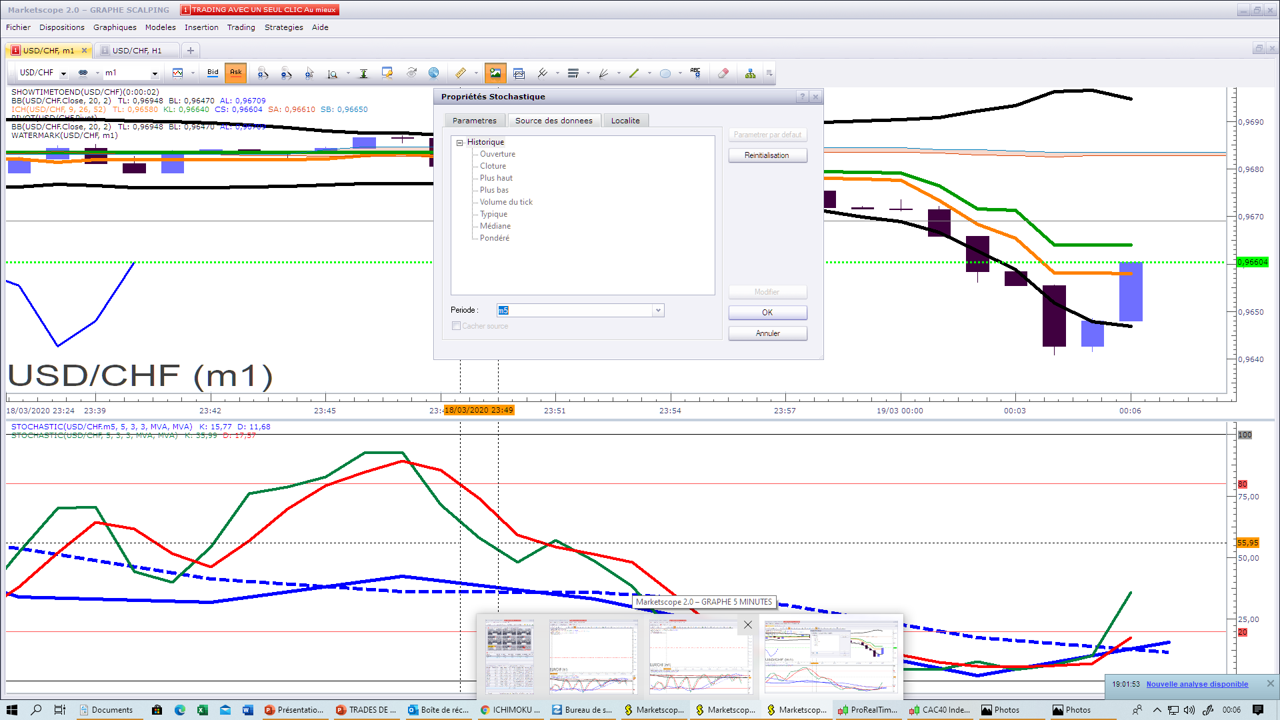Open the Strategies menu
The width and height of the screenshot is (1280, 720).
coord(284,27)
